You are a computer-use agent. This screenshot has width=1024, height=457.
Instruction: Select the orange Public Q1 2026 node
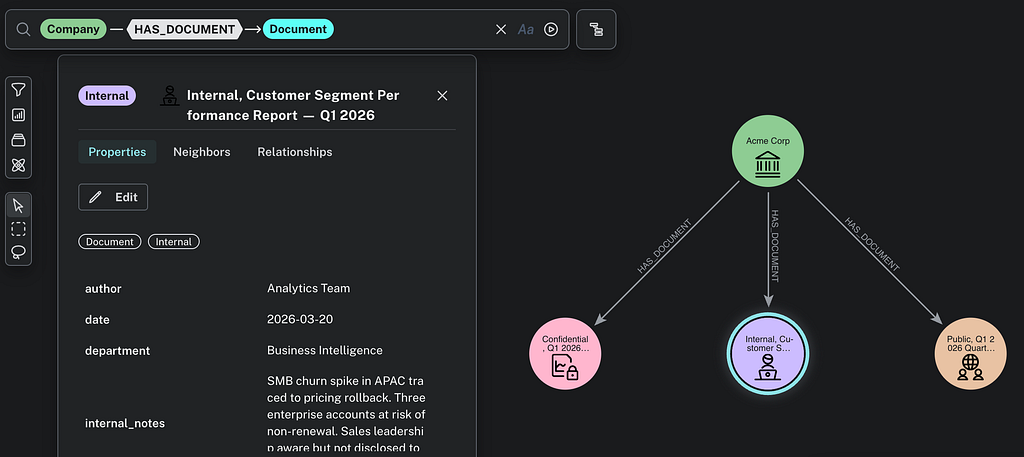pos(970,354)
